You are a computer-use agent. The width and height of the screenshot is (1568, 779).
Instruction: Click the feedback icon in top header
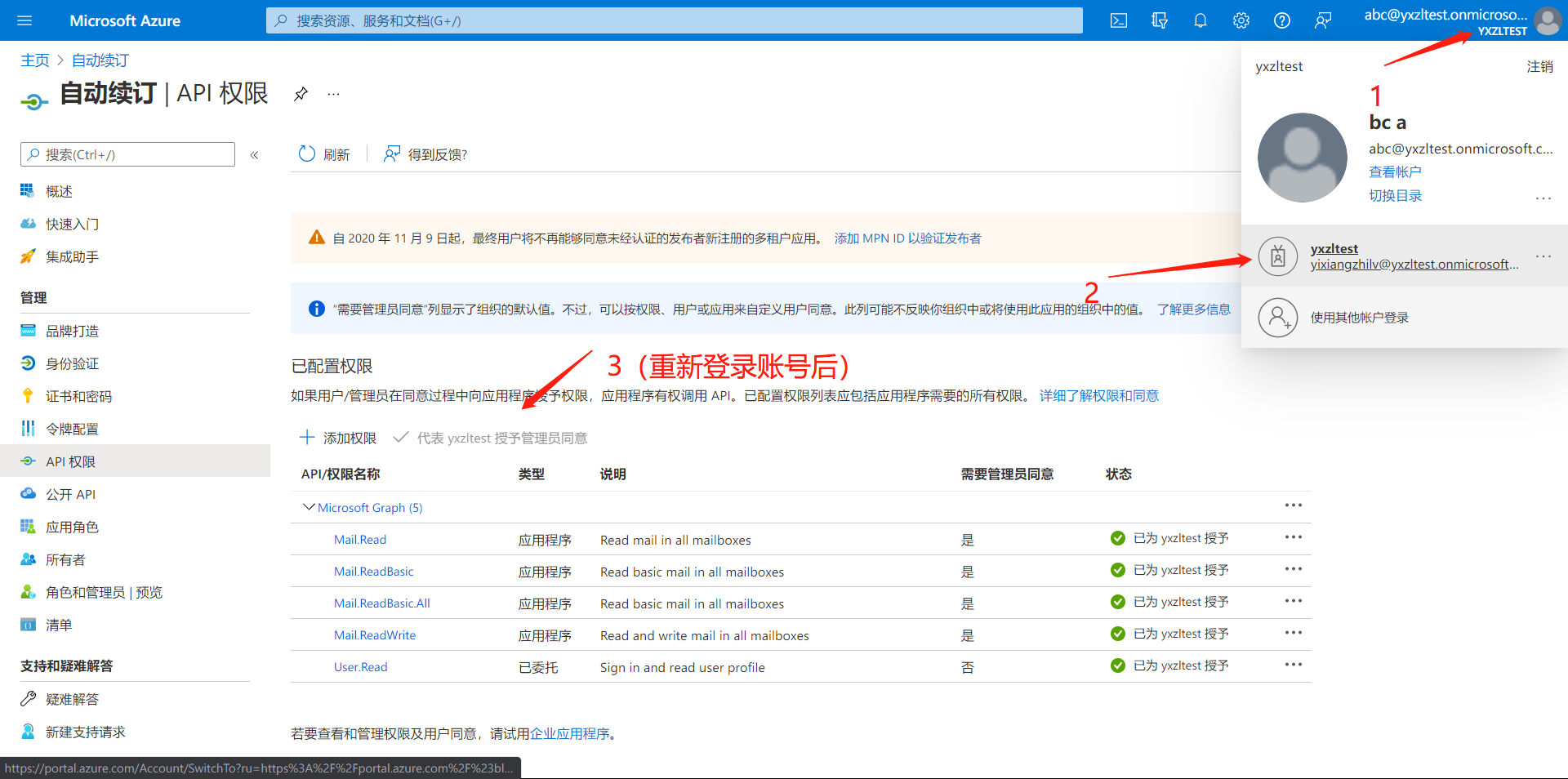tap(1322, 20)
